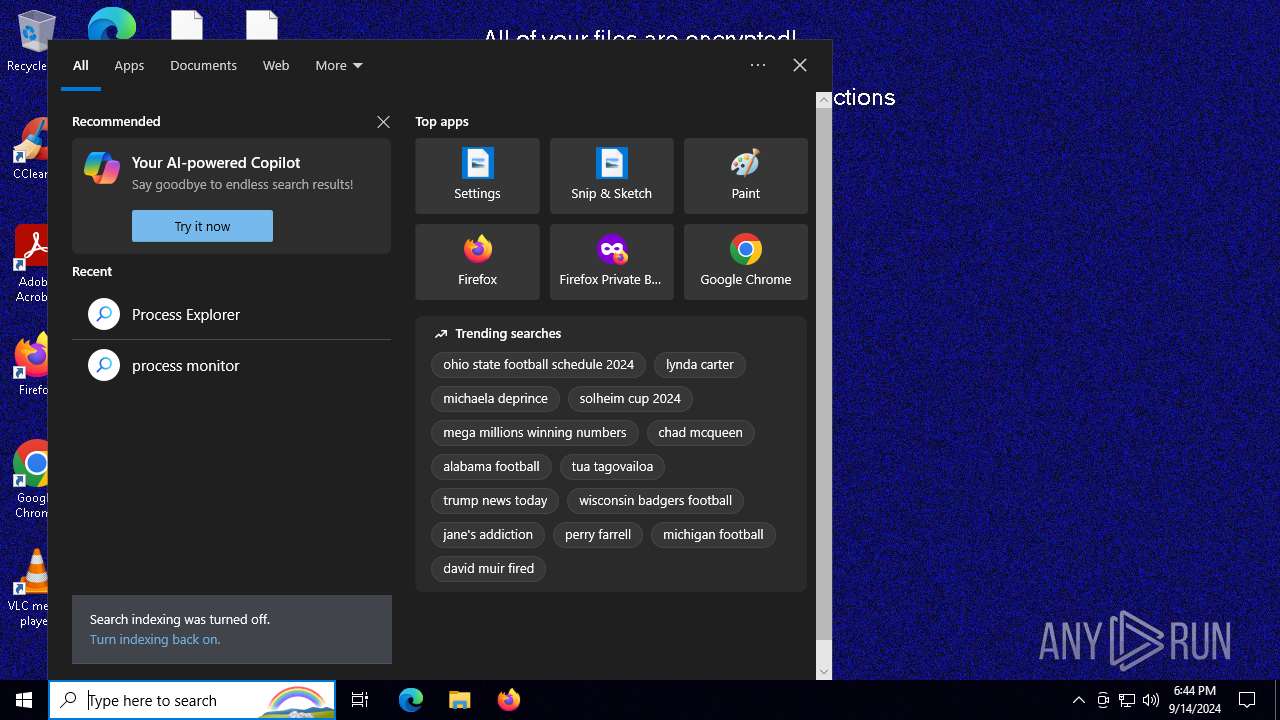Search trending perry farrell
This screenshot has width=1280, height=720.
click(598, 535)
